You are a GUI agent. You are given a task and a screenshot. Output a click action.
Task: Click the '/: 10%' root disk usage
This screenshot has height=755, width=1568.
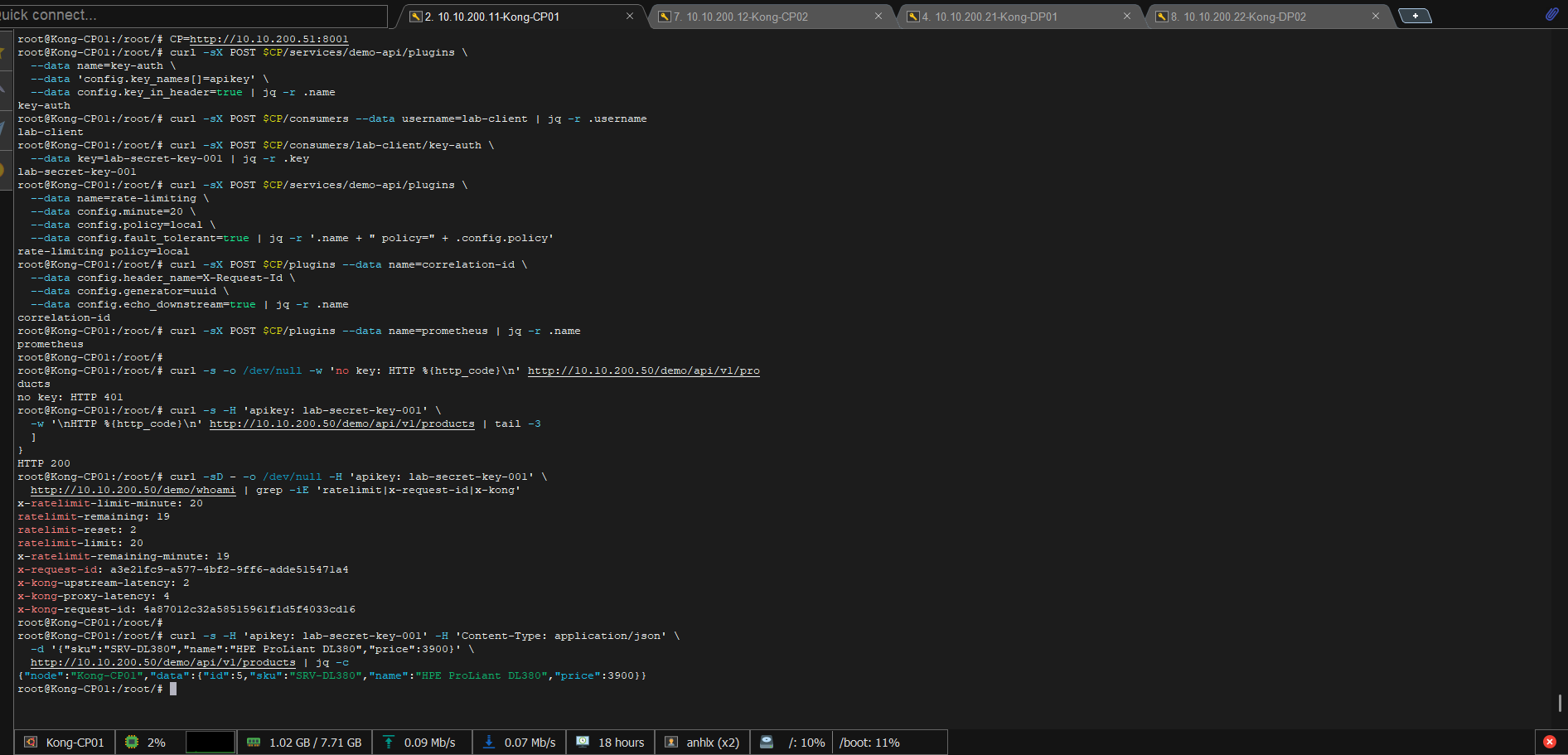coord(807,743)
